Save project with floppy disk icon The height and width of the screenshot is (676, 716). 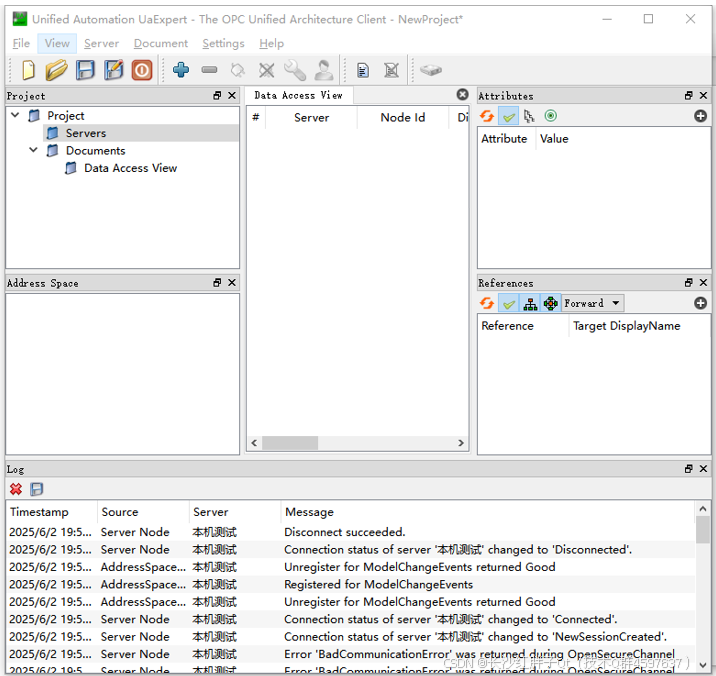tap(85, 70)
